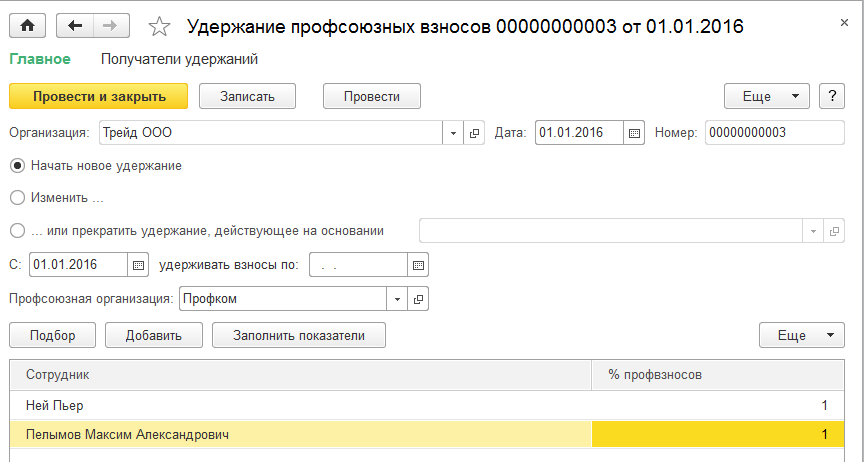Switch to the Главное tab
864x462 pixels.
tap(40, 59)
